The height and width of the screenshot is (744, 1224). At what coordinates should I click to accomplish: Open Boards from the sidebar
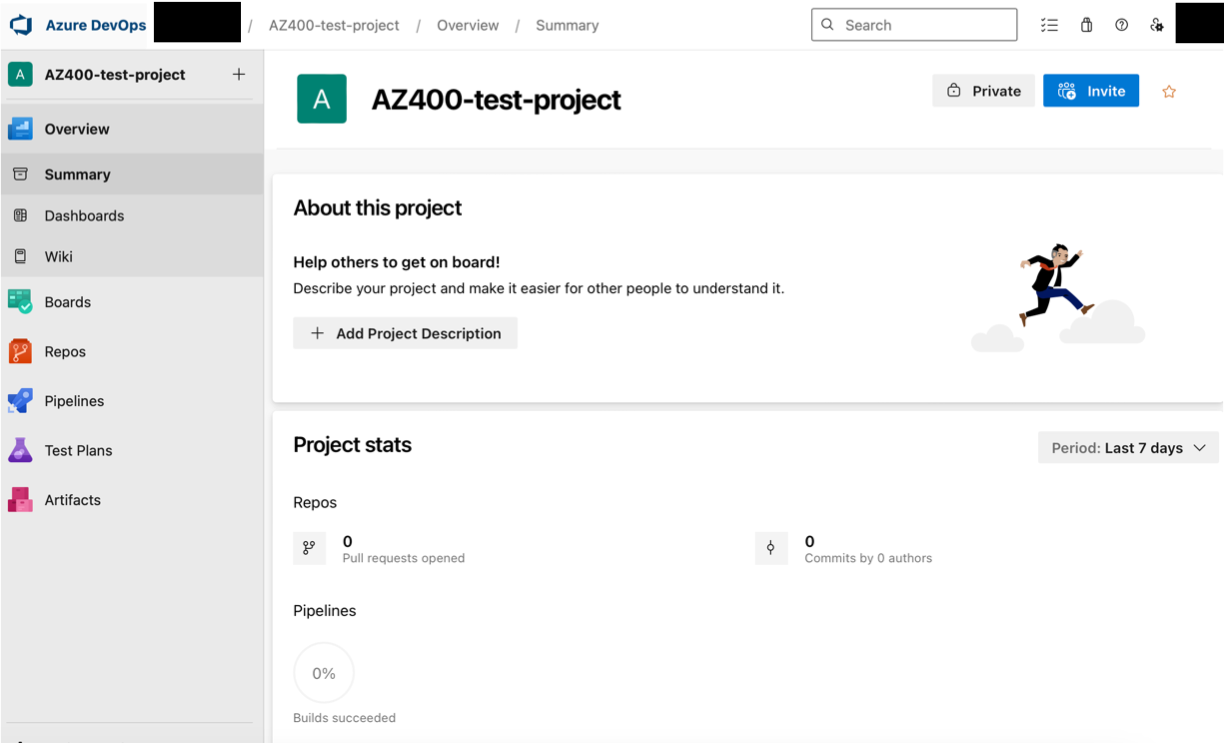pyautogui.click(x=67, y=302)
